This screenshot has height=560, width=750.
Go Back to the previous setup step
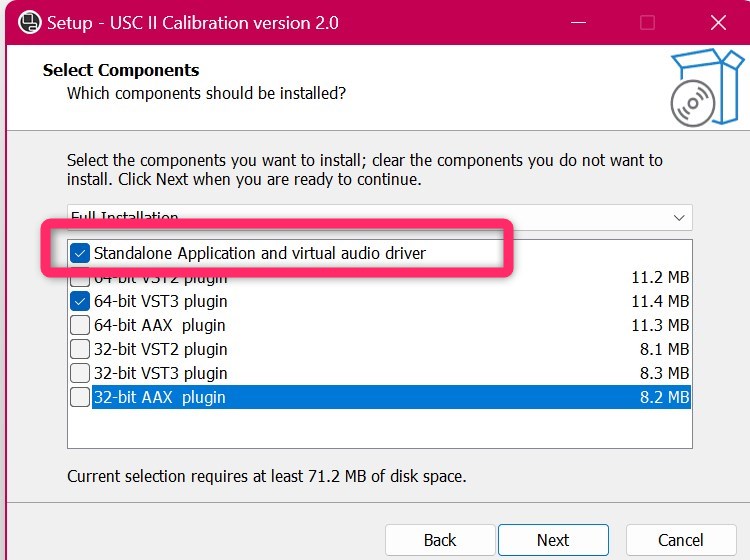440,540
